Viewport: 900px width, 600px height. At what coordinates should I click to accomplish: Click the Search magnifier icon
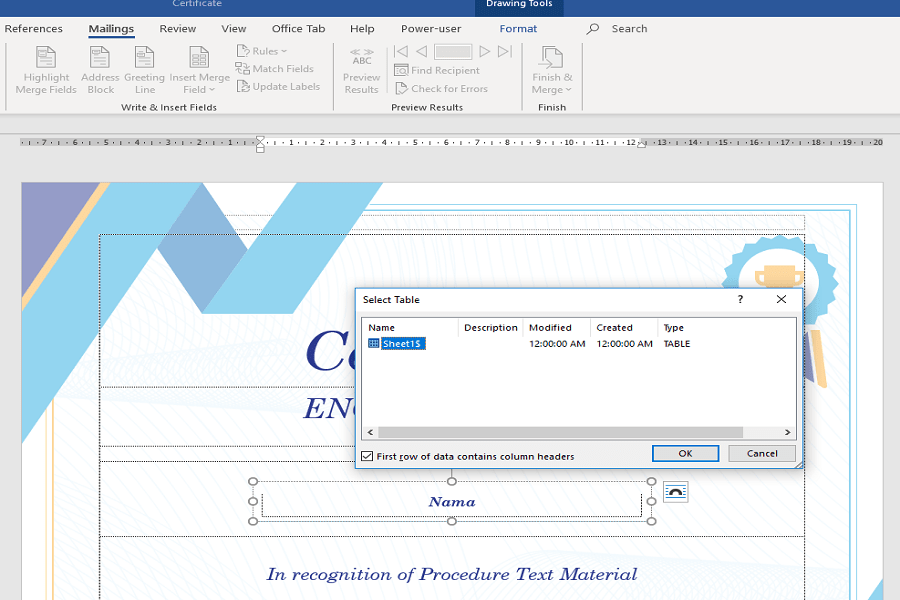[593, 29]
